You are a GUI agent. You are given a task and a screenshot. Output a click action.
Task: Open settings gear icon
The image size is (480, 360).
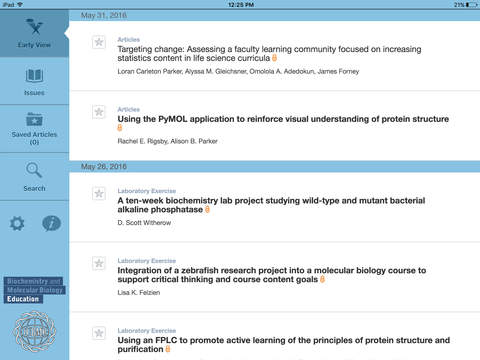point(17,223)
